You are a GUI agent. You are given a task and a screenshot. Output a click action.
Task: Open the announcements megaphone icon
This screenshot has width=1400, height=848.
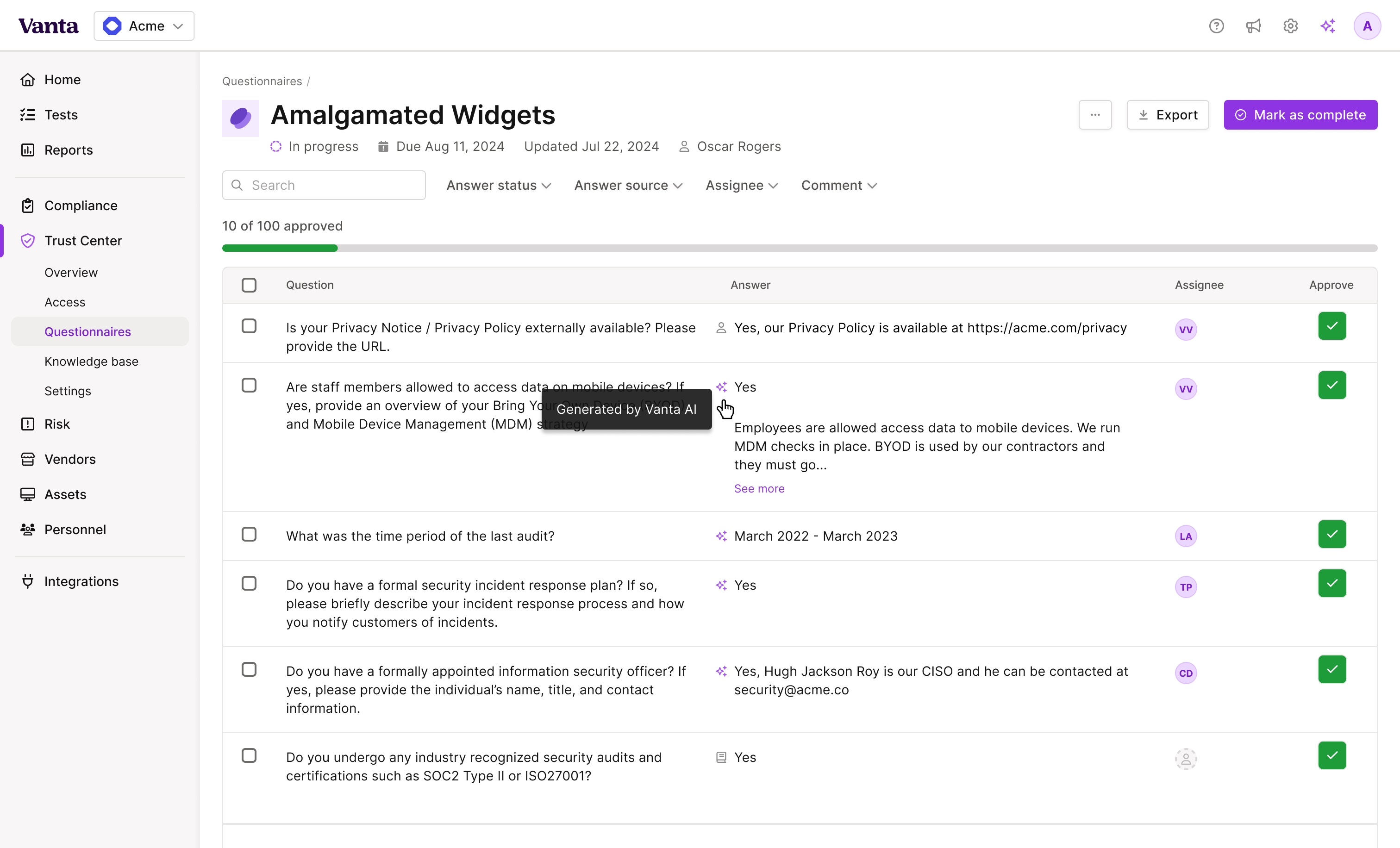pyautogui.click(x=1253, y=26)
